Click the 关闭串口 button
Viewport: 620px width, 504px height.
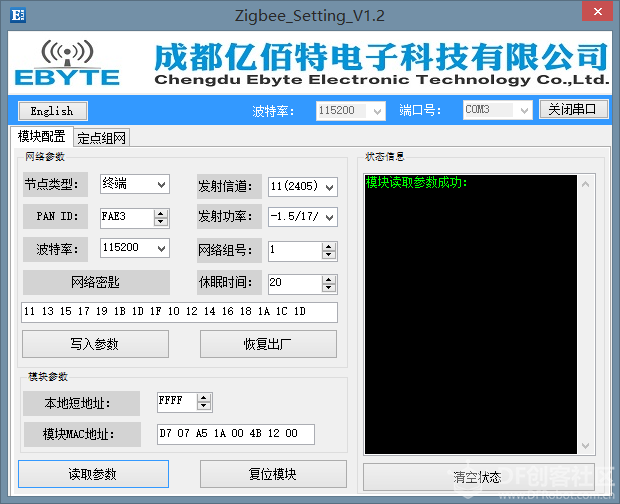pyautogui.click(x=573, y=109)
